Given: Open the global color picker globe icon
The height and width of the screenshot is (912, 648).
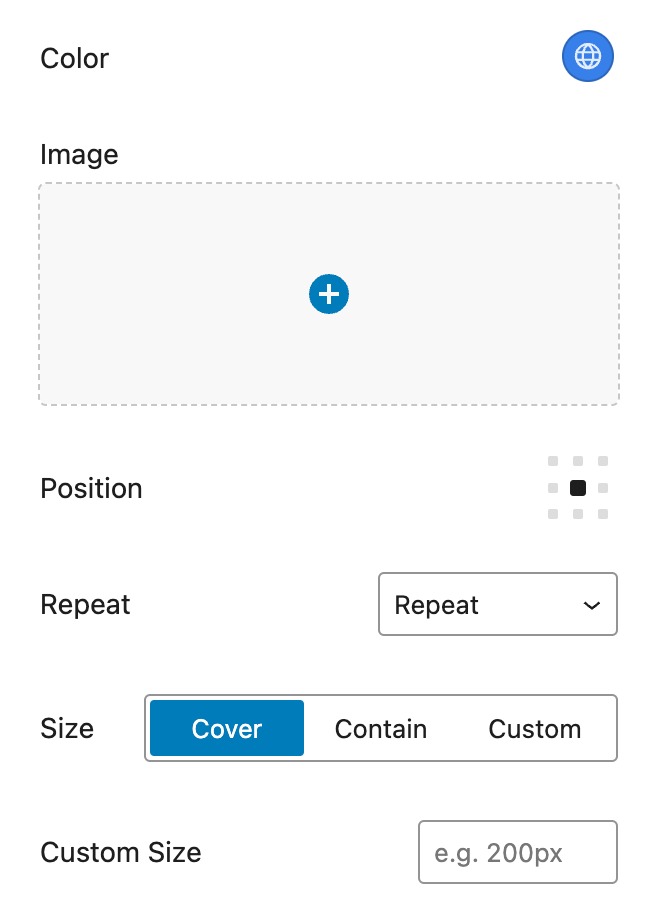Looking at the screenshot, I should coord(588,56).
